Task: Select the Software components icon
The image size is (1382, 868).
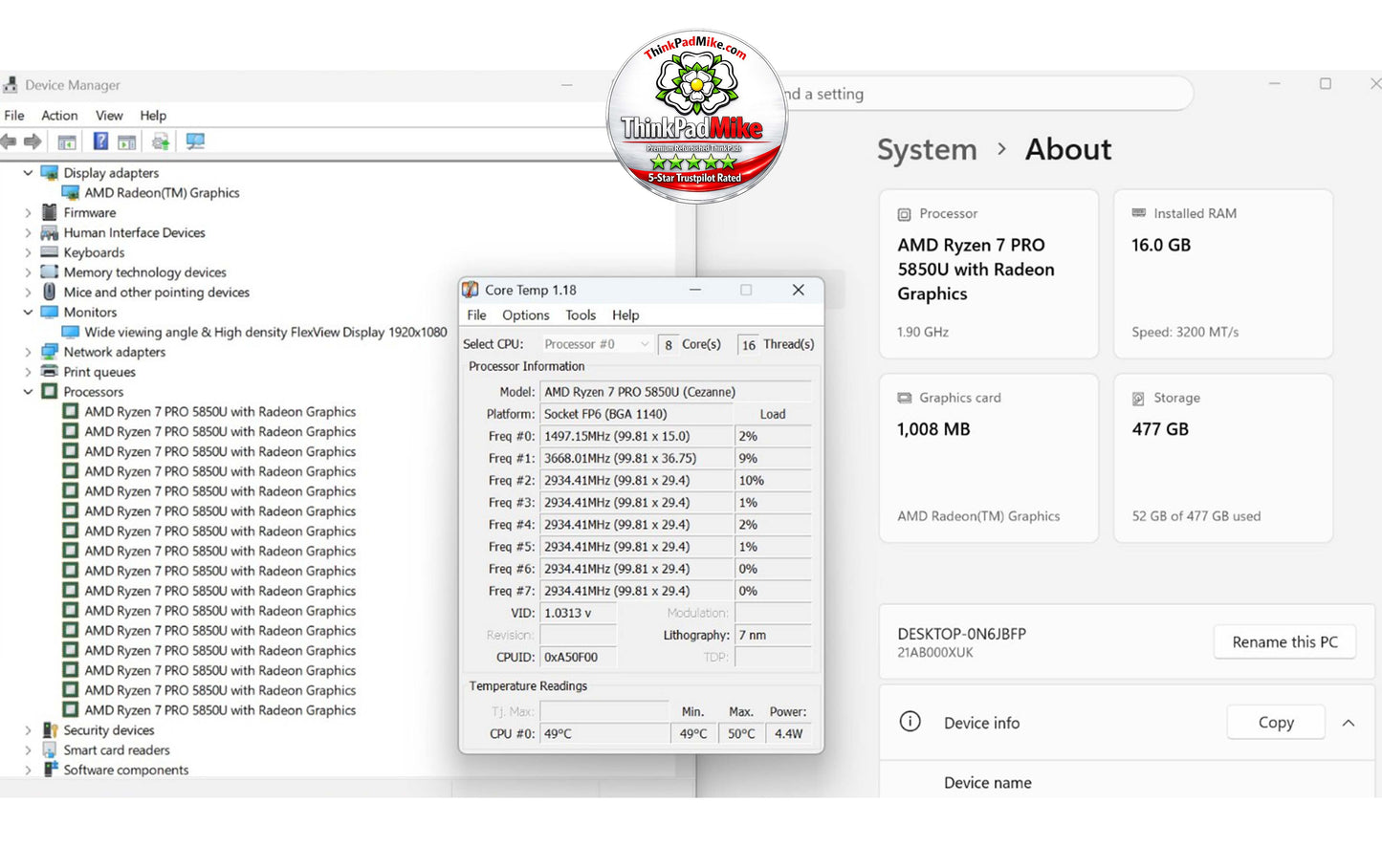Action: tap(50, 770)
